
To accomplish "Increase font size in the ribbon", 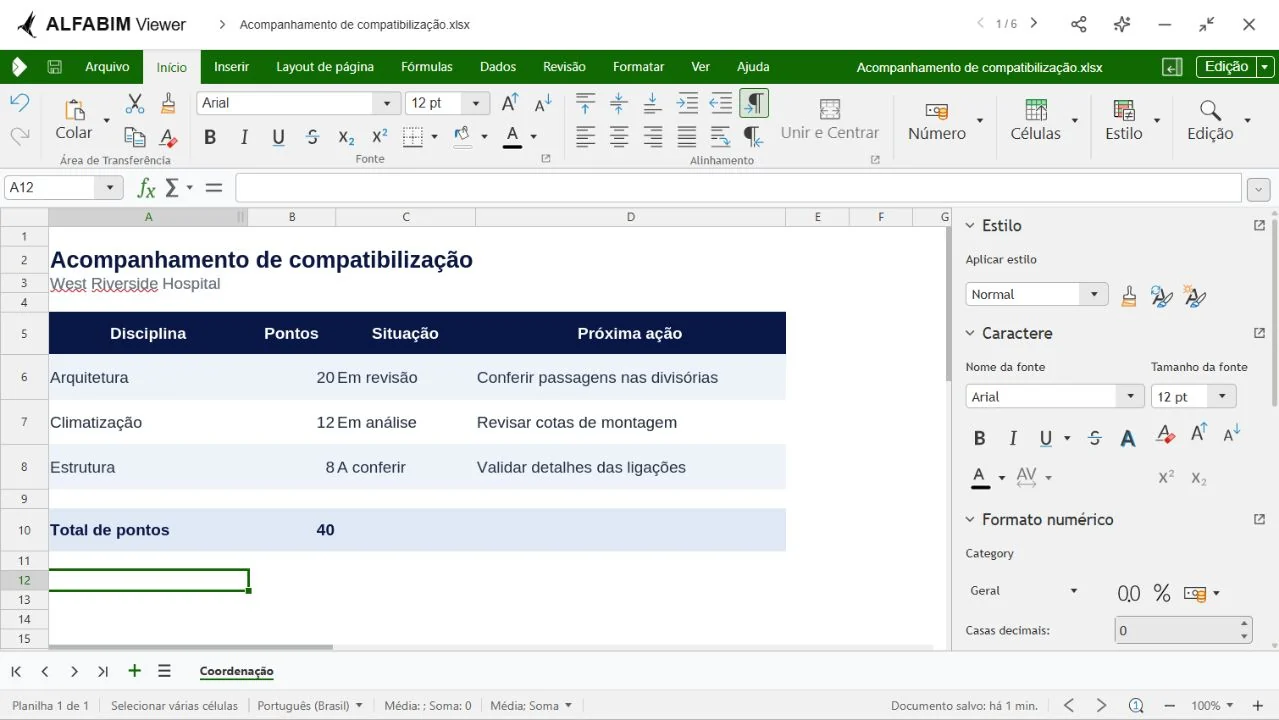I will pos(510,103).
